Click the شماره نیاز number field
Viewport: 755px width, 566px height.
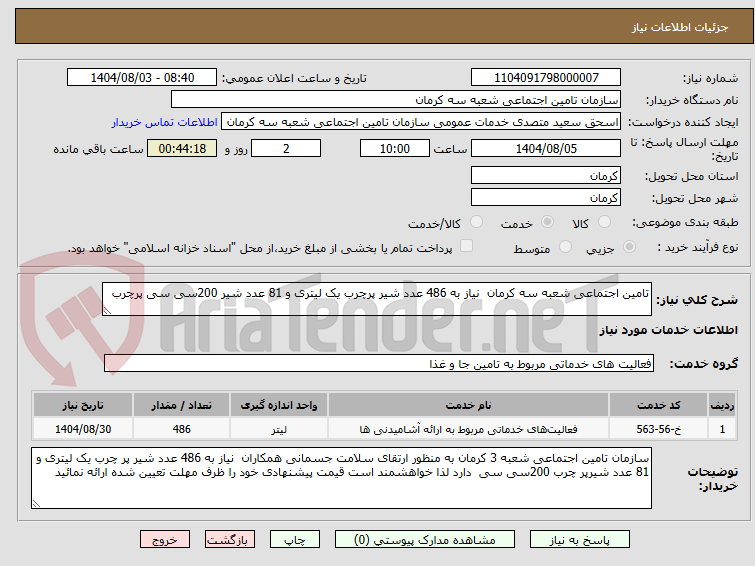(546, 78)
